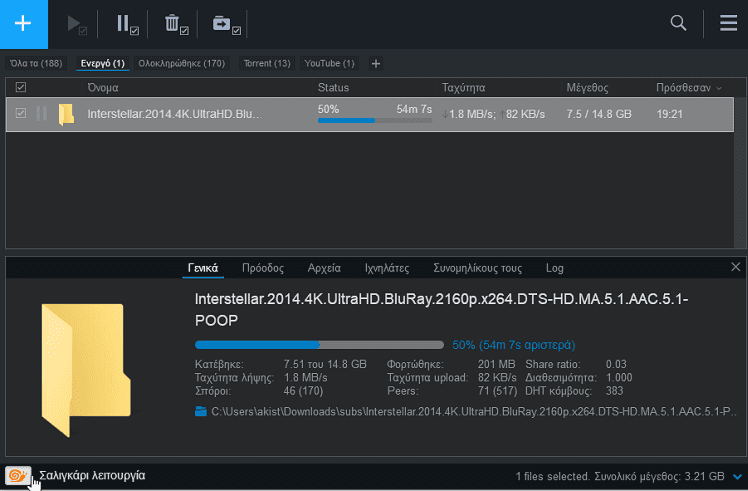The height and width of the screenshot is (491, 748).
Task: Click the 54m 7s remaining time in row
Action: (x=414, y=109)
